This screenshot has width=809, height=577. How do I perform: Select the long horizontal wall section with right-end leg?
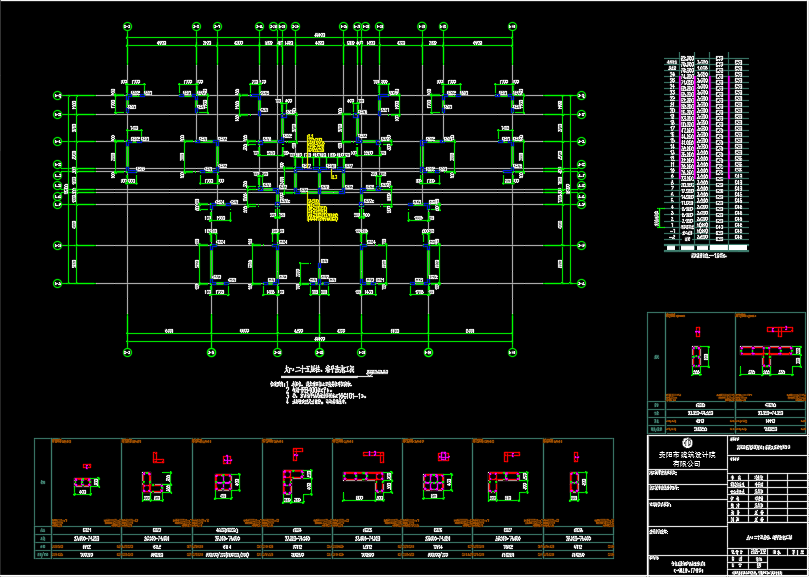[367, 485]
